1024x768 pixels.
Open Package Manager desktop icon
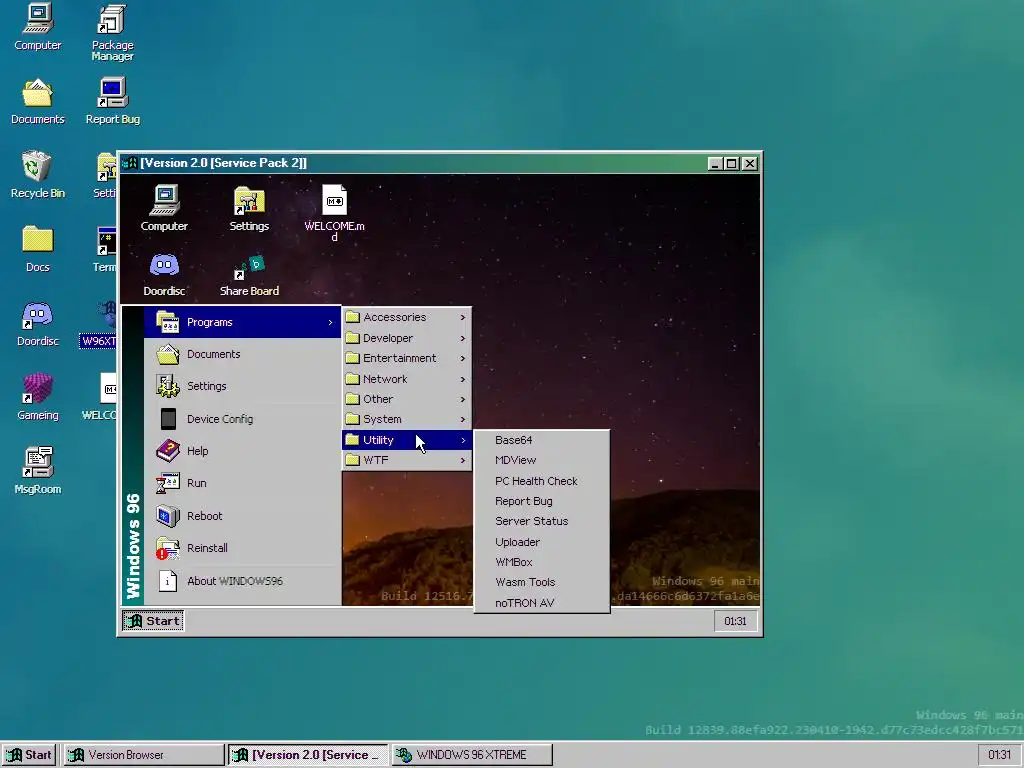112,33
